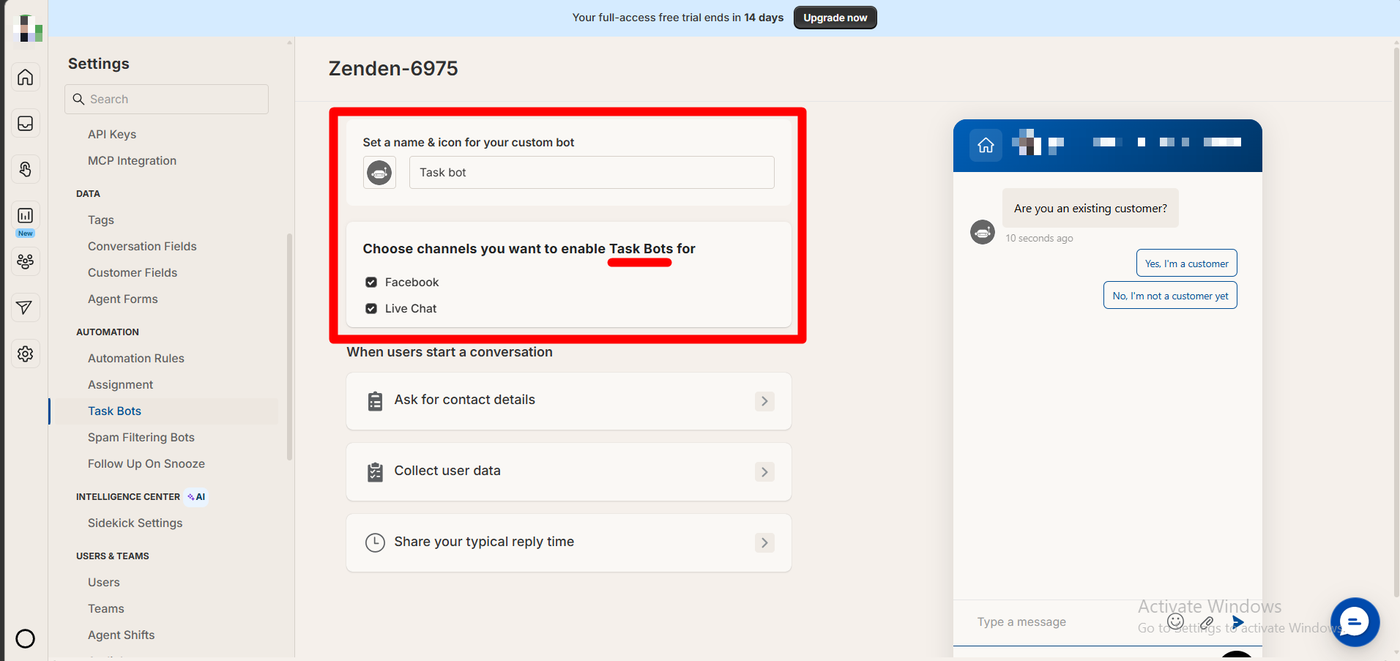Click the DATA section header
This screenshot has width=1400, height=661.
[x=88, y=194]
